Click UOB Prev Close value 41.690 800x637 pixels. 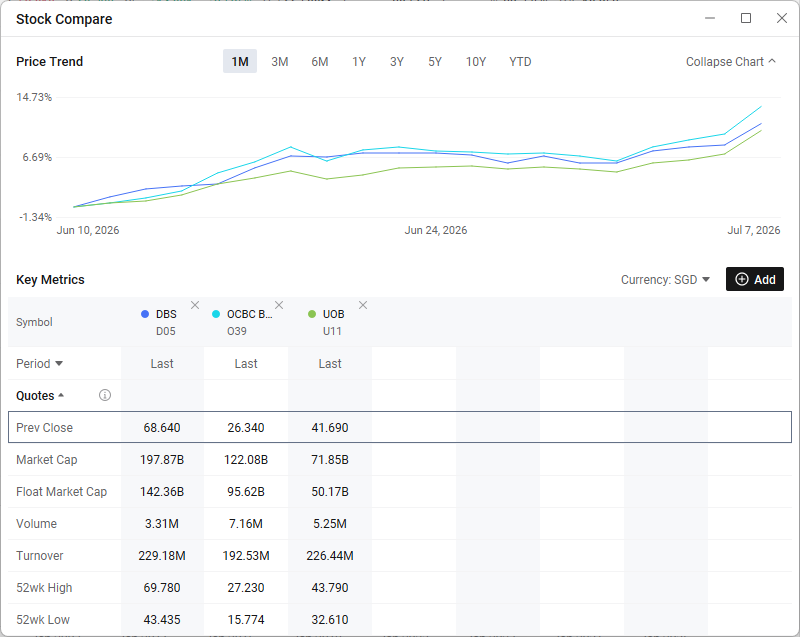(x=330, y=428)
